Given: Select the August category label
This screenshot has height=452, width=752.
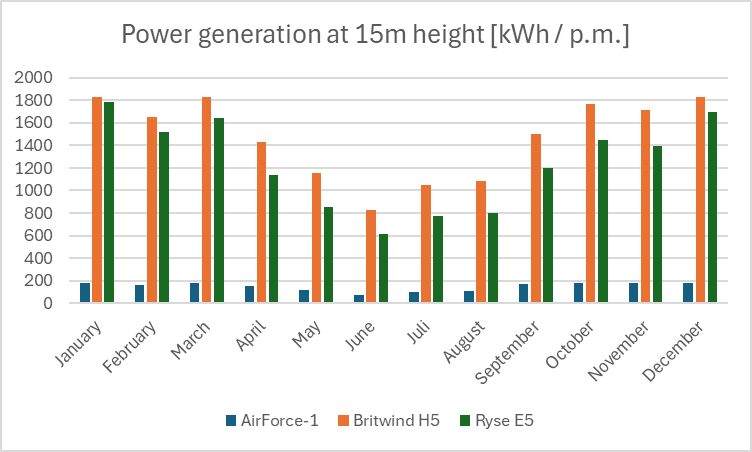Looking at the screenshot, I should (466, 338).
